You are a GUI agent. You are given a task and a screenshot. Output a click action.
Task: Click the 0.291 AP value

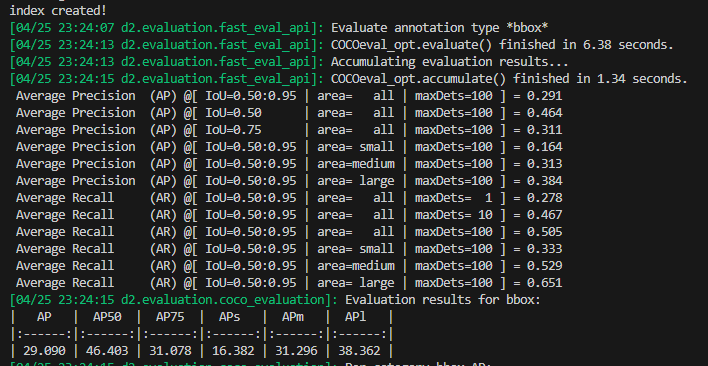[544, 96]
